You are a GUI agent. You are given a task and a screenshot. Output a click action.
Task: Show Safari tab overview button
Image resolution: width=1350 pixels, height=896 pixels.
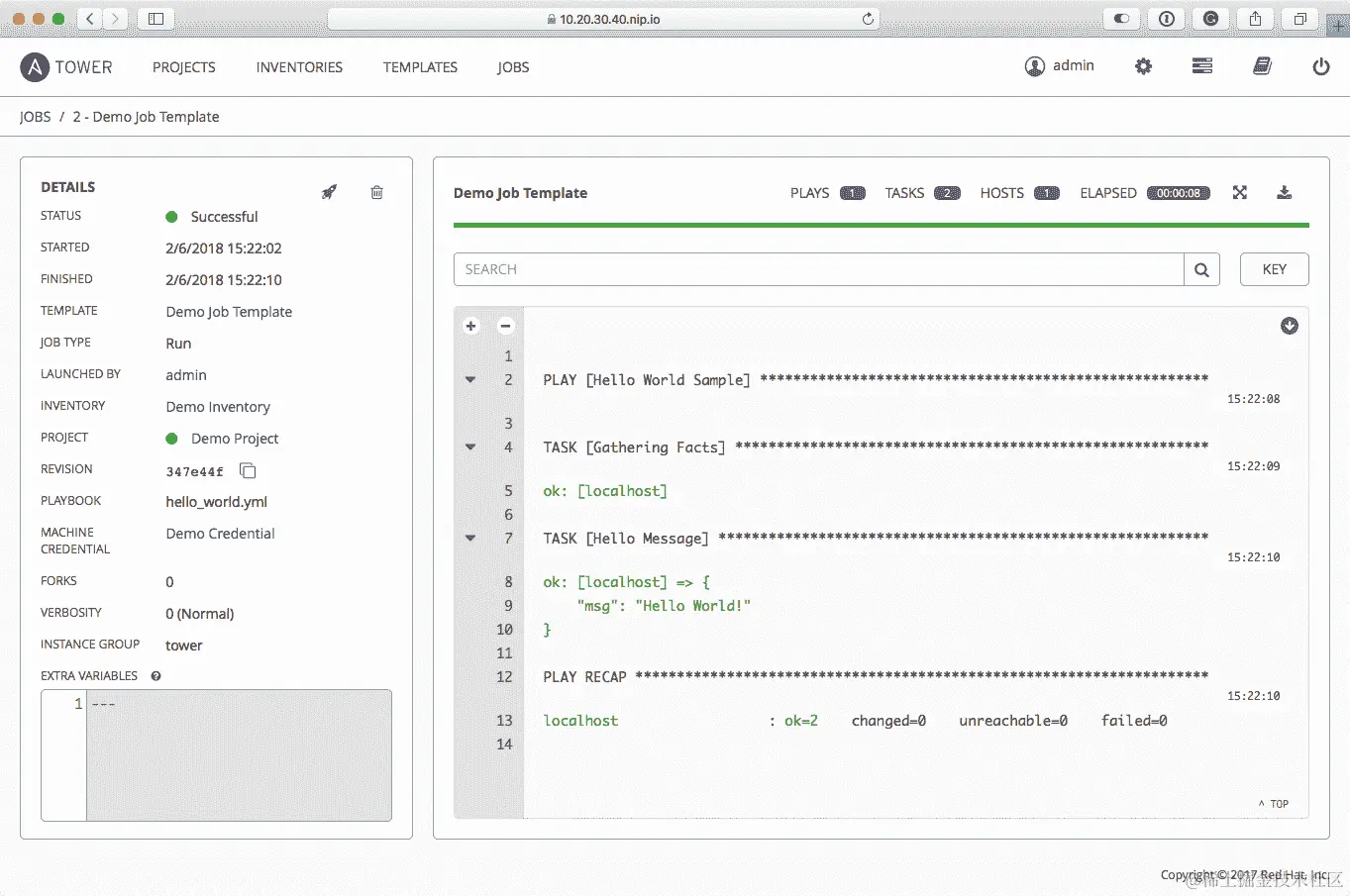pos(1299,18)
